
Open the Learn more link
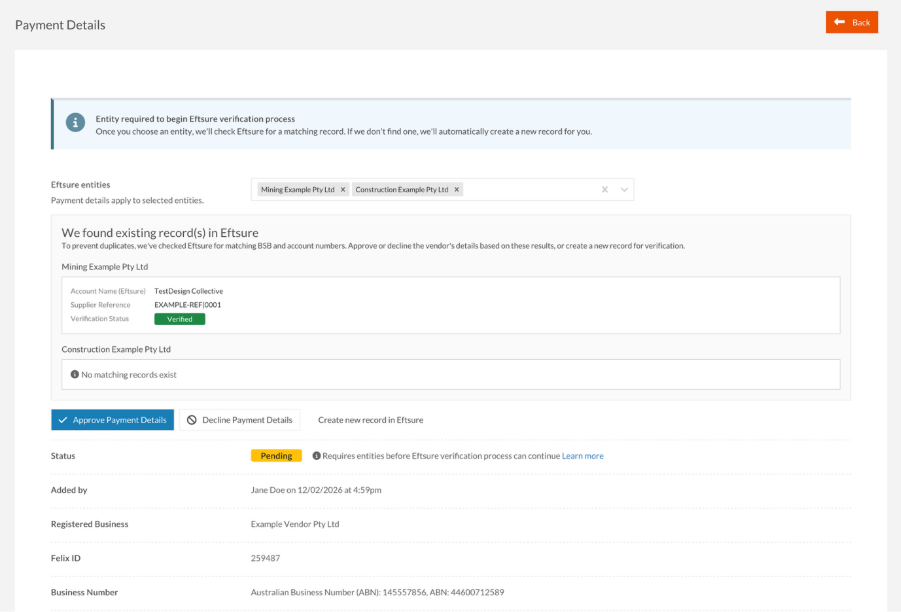[x=583, y=455]
